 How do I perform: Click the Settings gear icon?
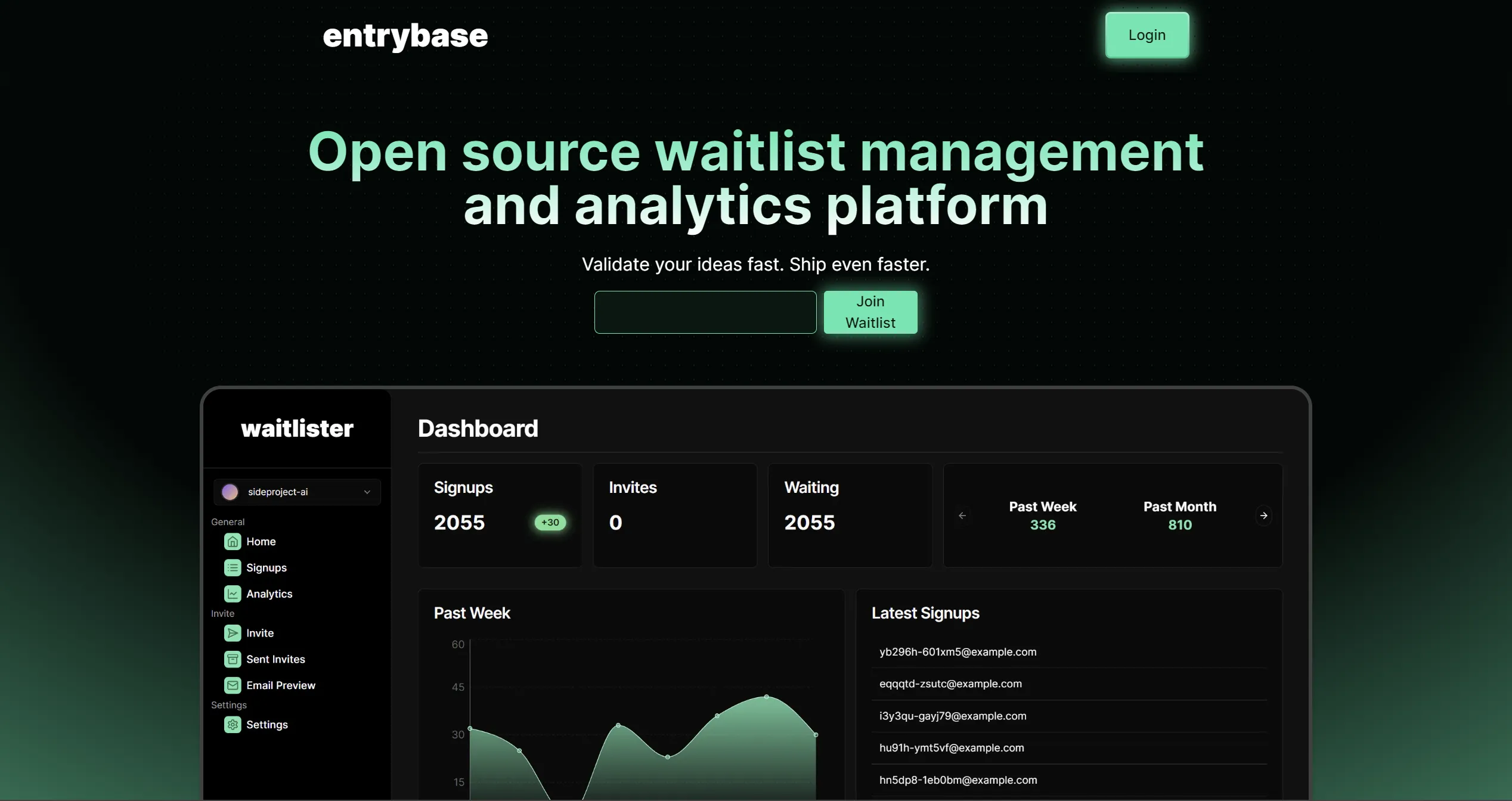click(233, 725)
